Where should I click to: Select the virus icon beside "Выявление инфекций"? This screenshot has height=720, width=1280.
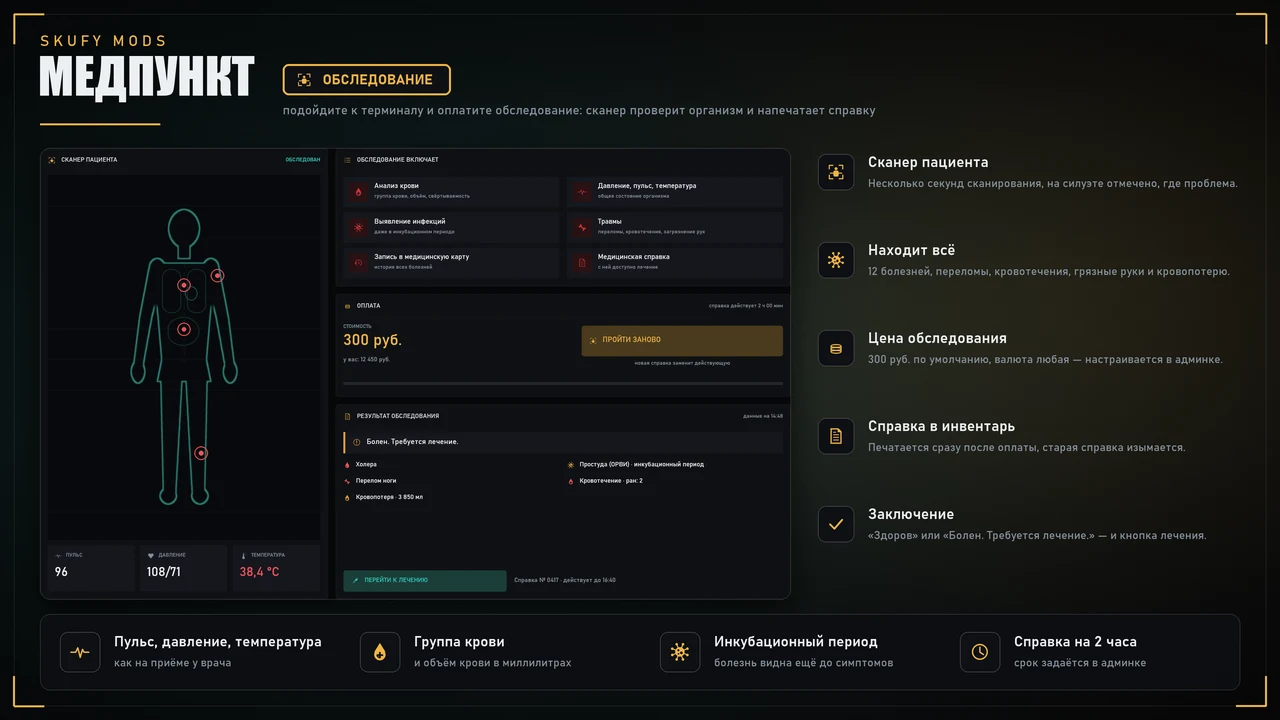pyautogui.click(x=358, y=228)
